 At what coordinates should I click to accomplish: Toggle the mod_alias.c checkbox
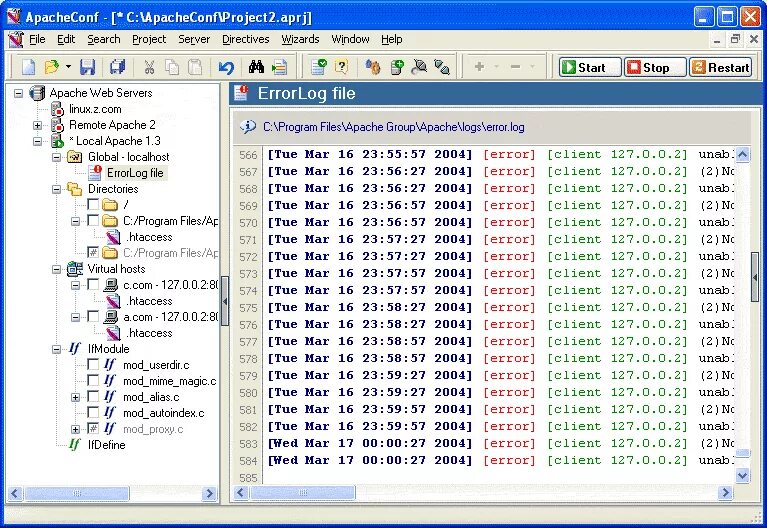[x=93, y=396]
